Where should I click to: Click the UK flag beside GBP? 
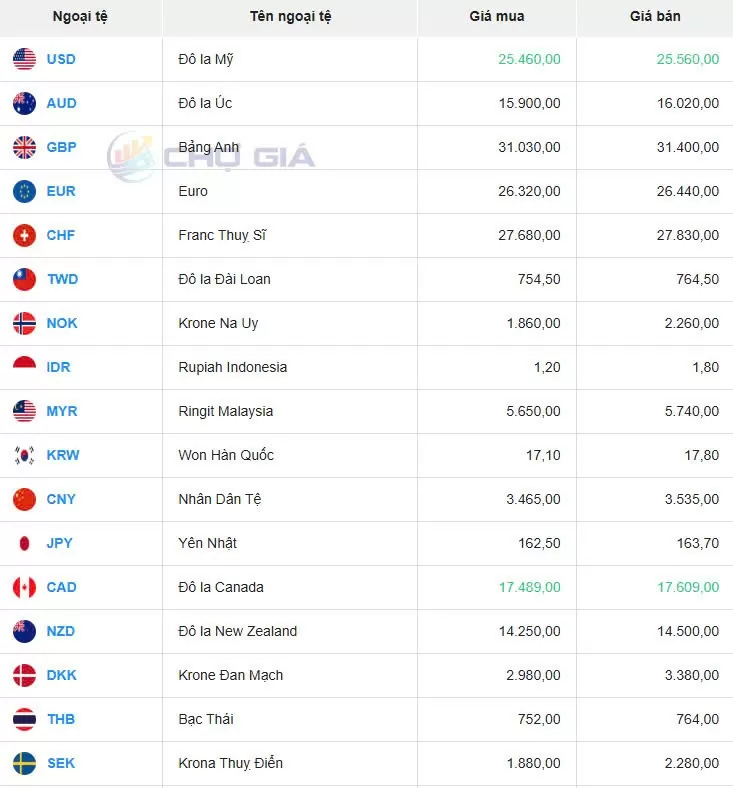25,147
